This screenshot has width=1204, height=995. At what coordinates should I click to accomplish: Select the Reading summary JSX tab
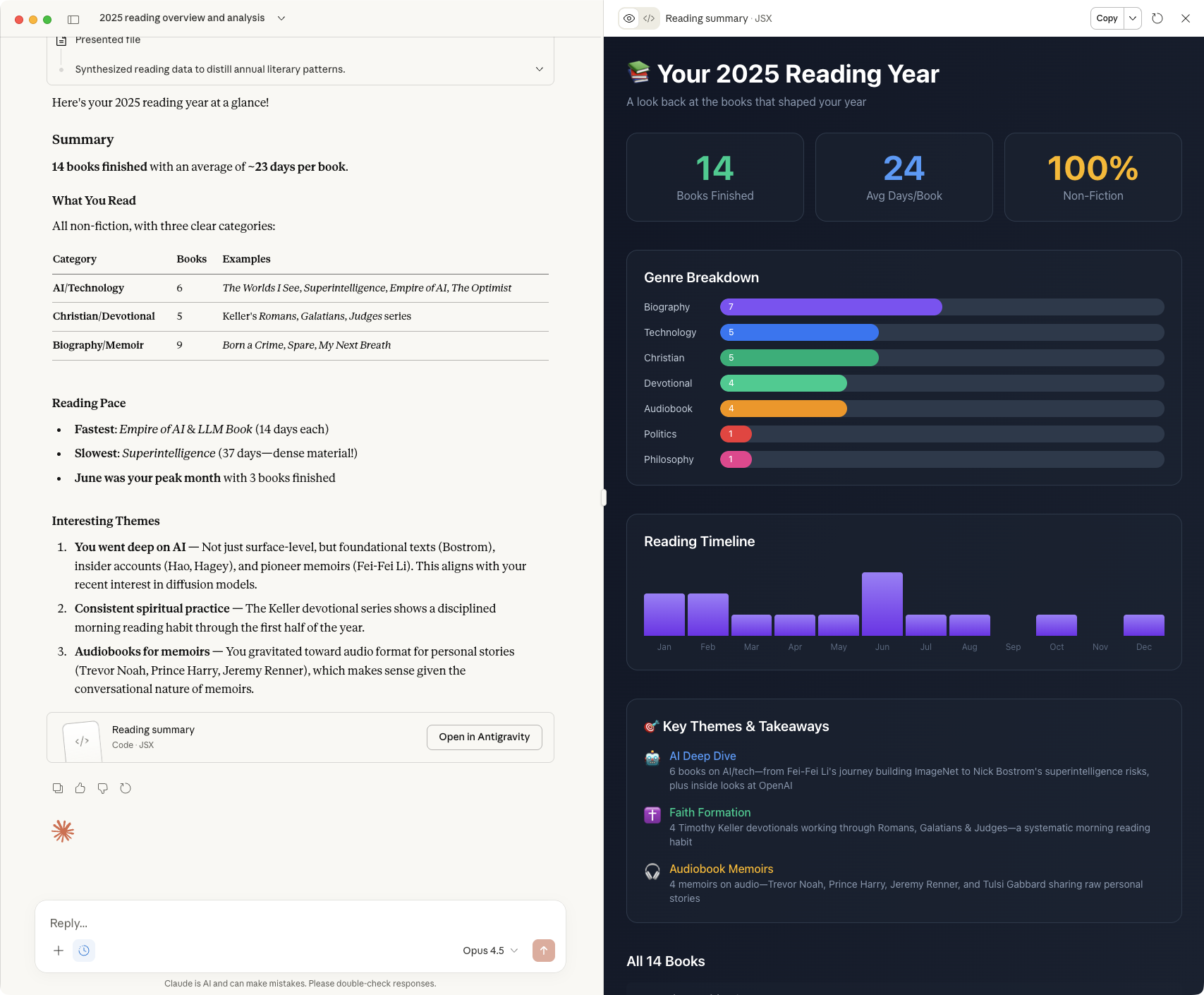pos(717,18)
